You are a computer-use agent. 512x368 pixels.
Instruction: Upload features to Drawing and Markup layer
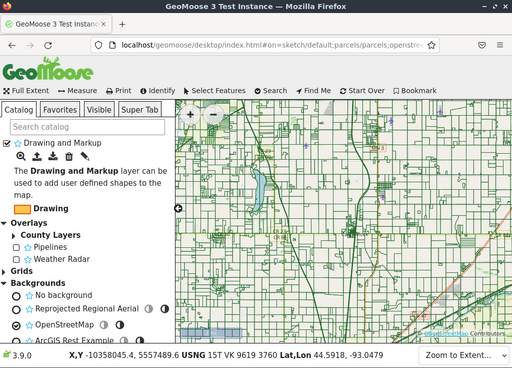(x=37, y=156)
